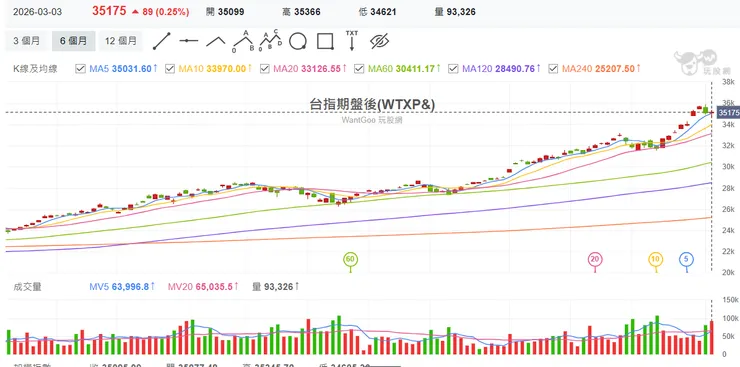
Task: Toggle hide drawings eye-slash icon
Action: pos(378,41)
